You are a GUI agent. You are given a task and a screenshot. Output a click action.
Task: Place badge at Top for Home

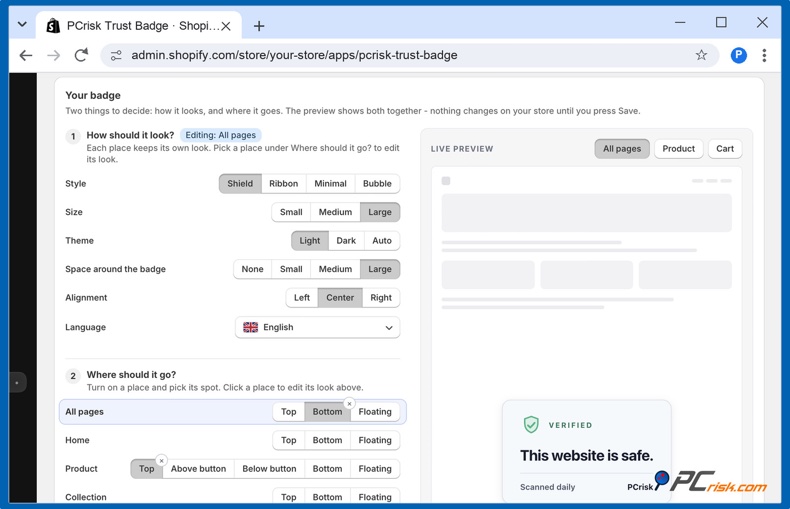[289, 440]
